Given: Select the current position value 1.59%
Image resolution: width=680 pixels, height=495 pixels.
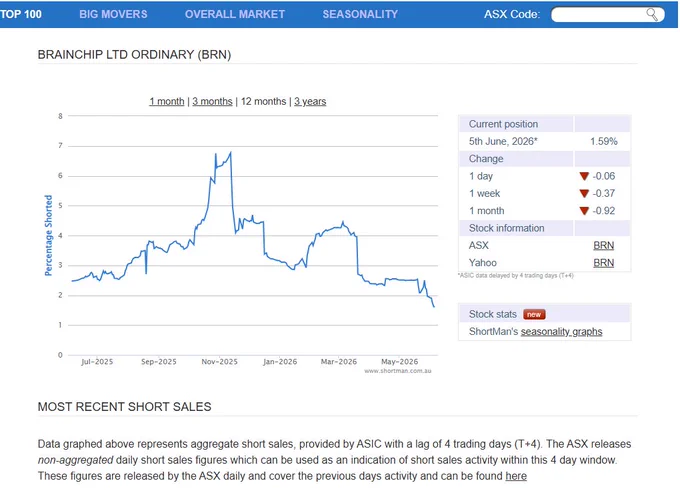Looking at the screenshot, I should [x=603, y=141].
